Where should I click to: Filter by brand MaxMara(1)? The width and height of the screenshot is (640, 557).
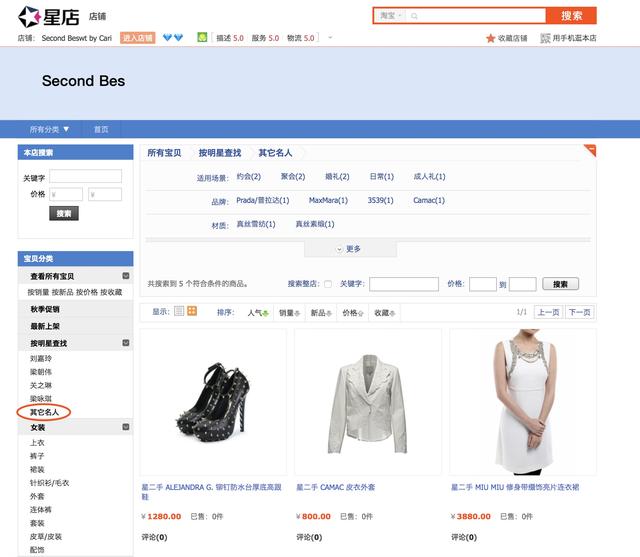[328, 200]
